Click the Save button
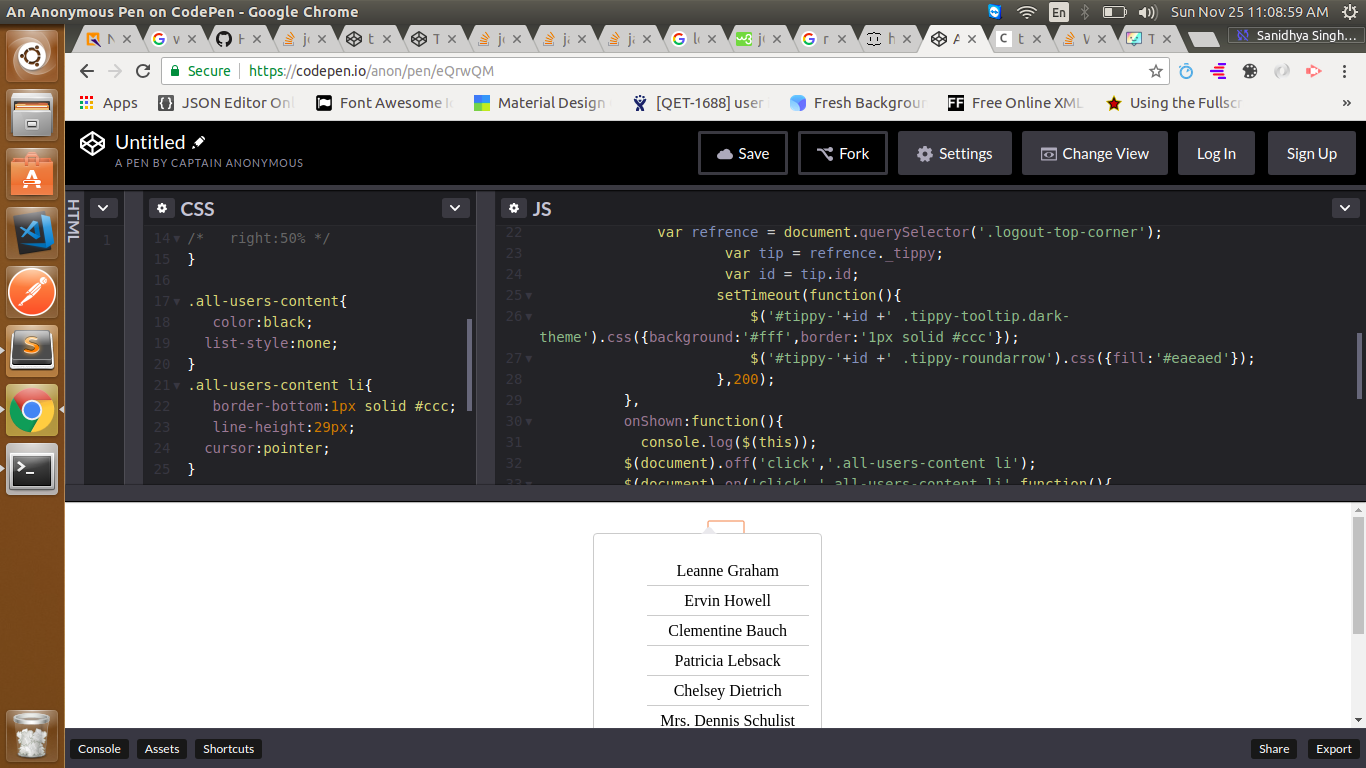The height and width of the screenshot is (768, 1366). (x=743, y=153)
